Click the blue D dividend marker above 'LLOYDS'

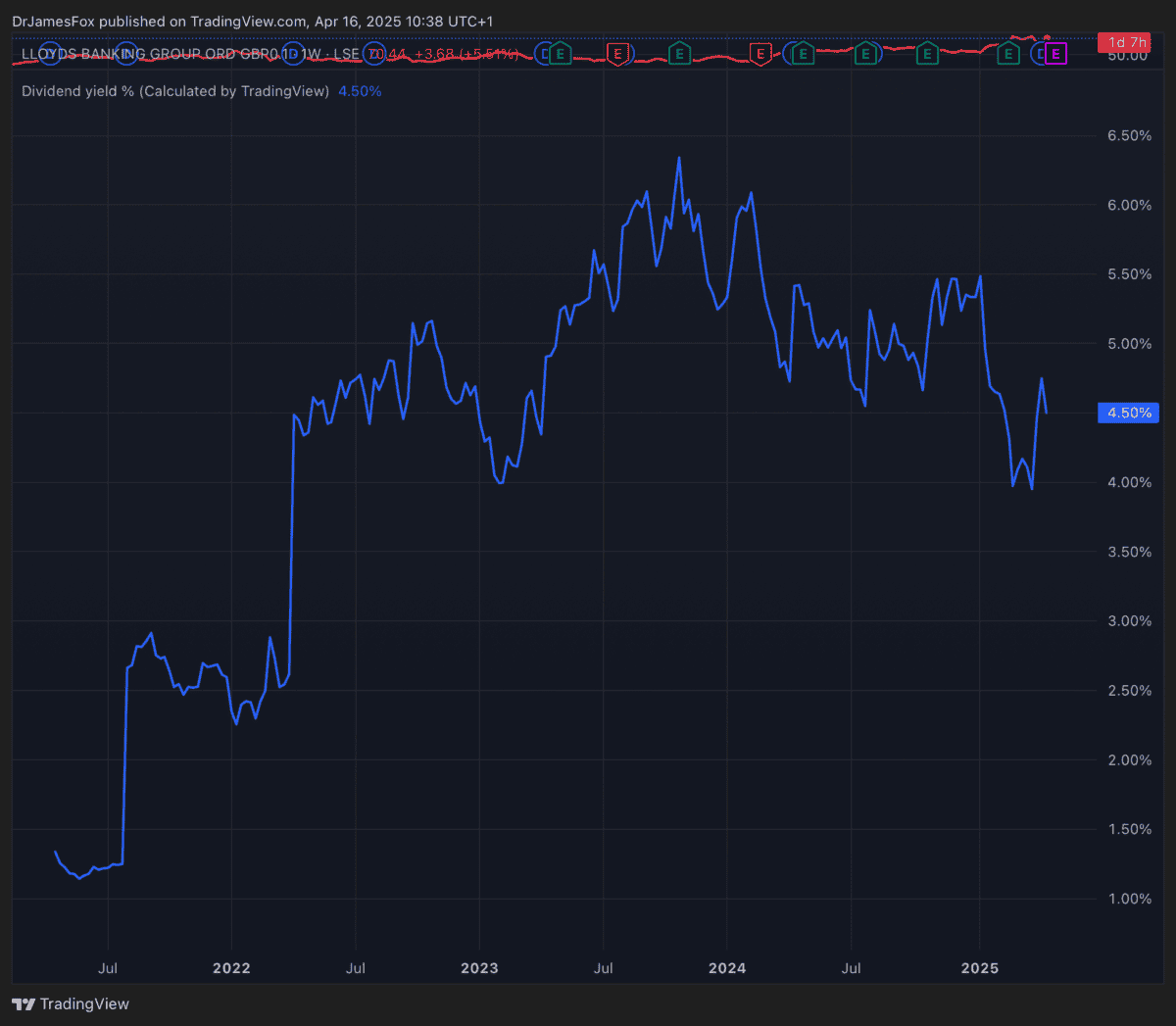tap(49, 54)
